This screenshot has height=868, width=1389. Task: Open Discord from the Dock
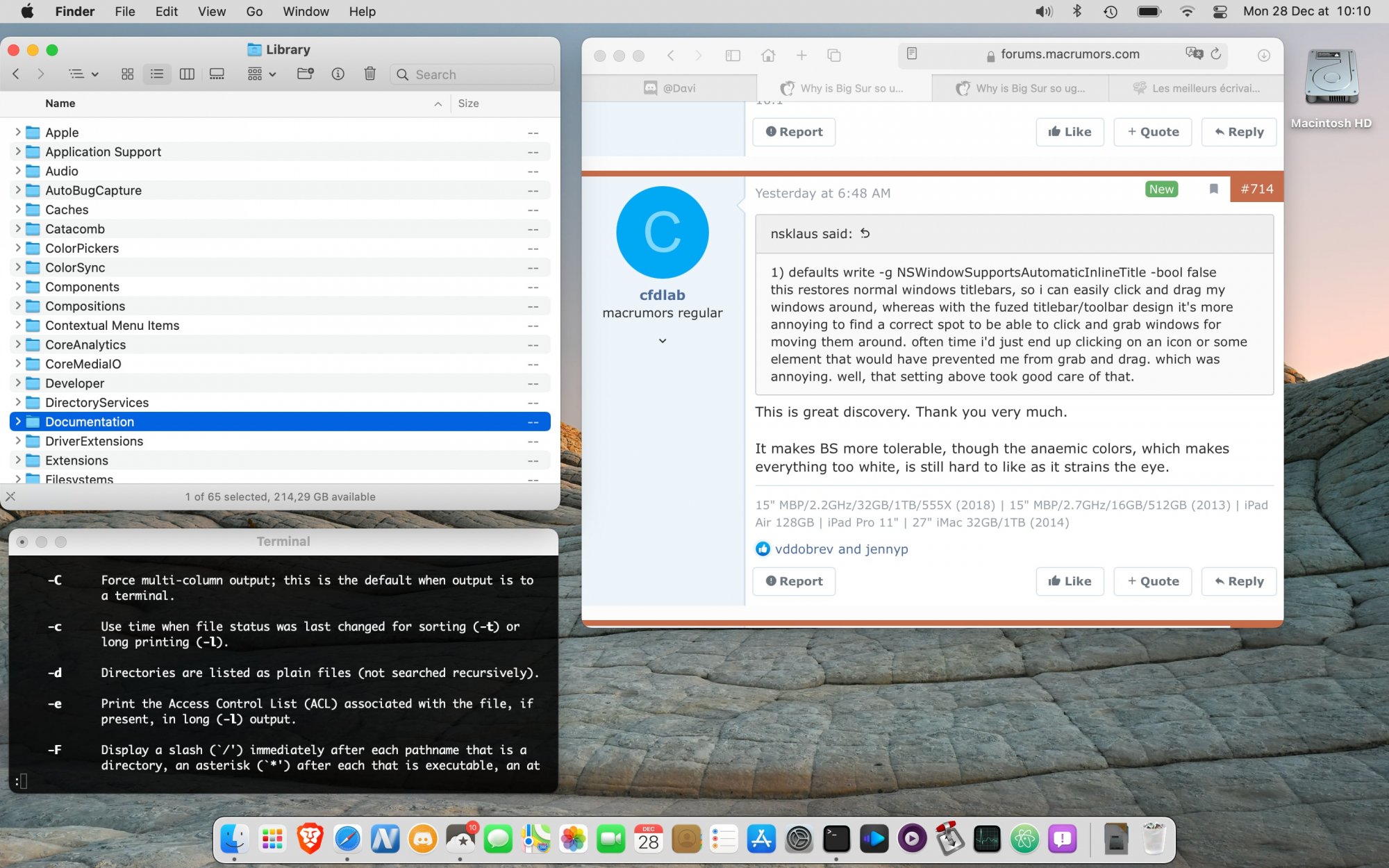(x=422, y=839)
